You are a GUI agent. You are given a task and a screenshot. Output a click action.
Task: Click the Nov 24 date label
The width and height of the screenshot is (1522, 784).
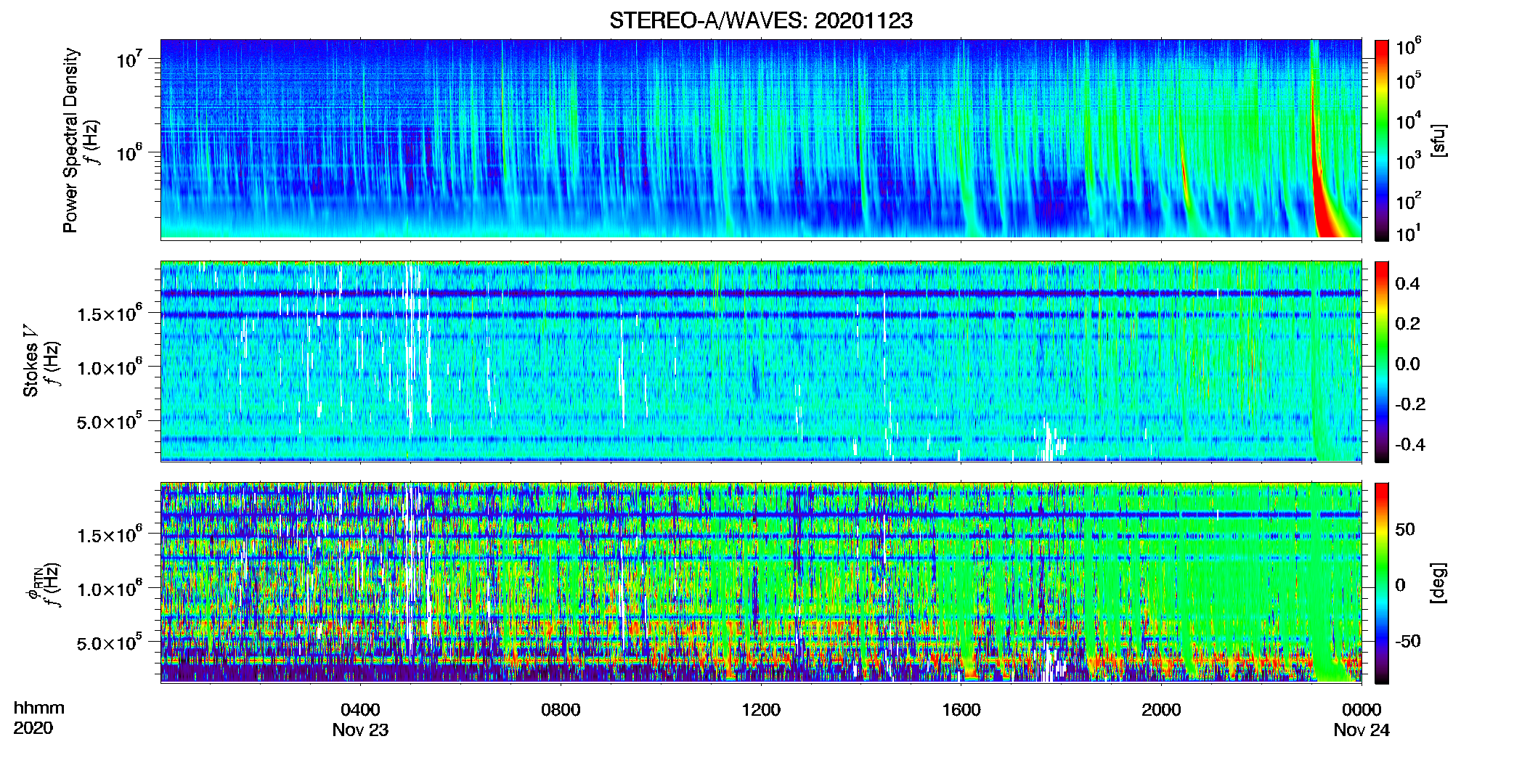1362,730
